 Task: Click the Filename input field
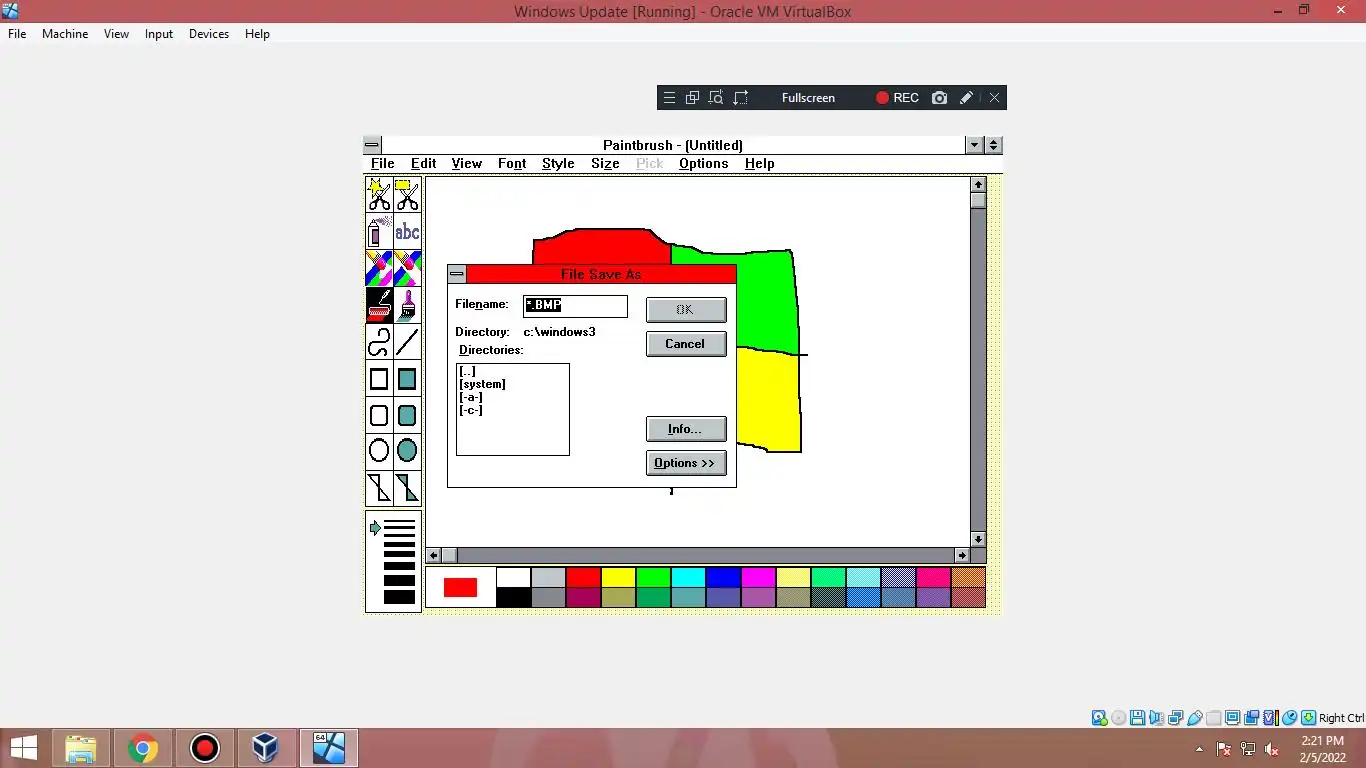(576, 305)
